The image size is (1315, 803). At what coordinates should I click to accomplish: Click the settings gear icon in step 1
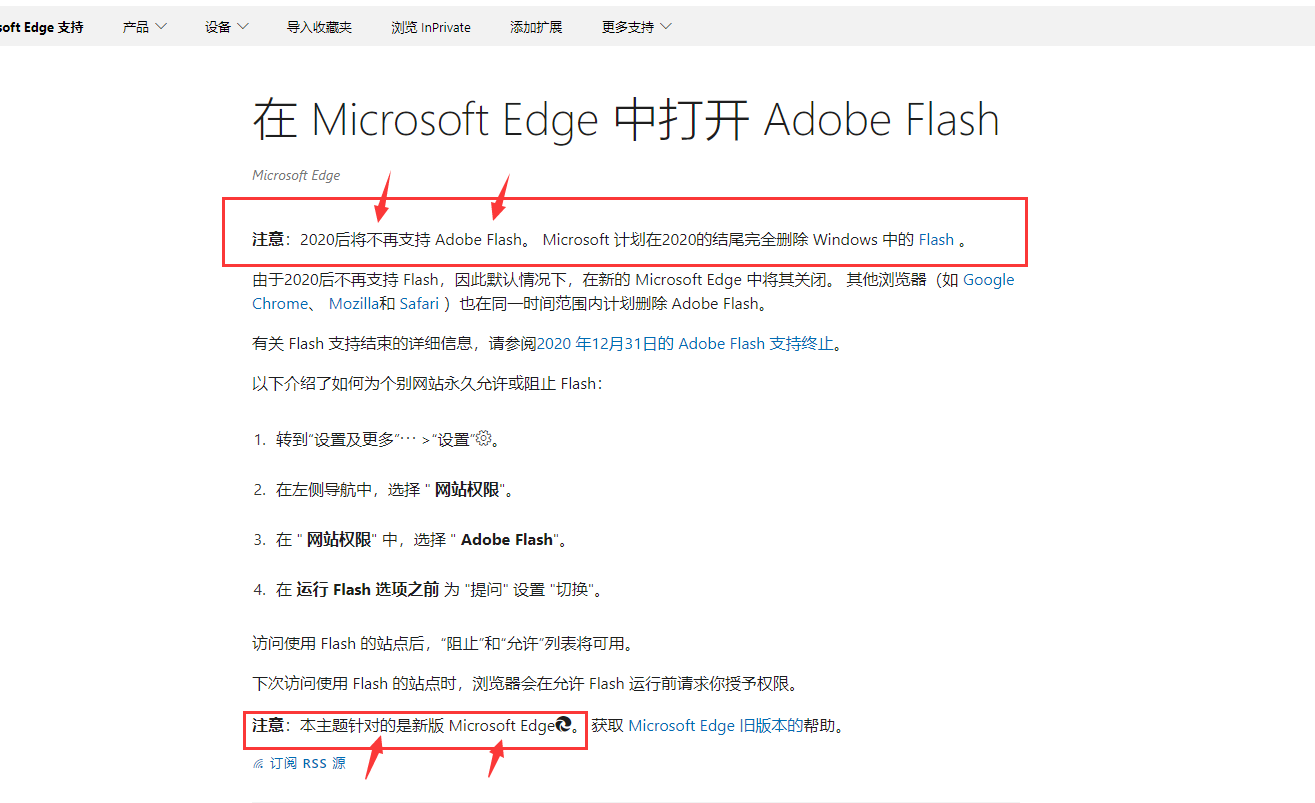484,438
